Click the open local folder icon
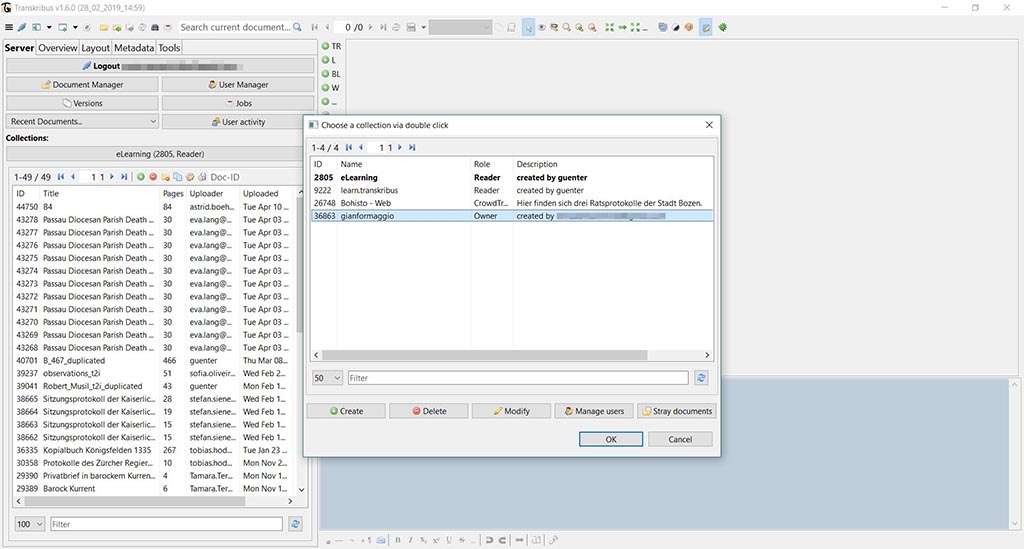 click(x=104, y=27)
